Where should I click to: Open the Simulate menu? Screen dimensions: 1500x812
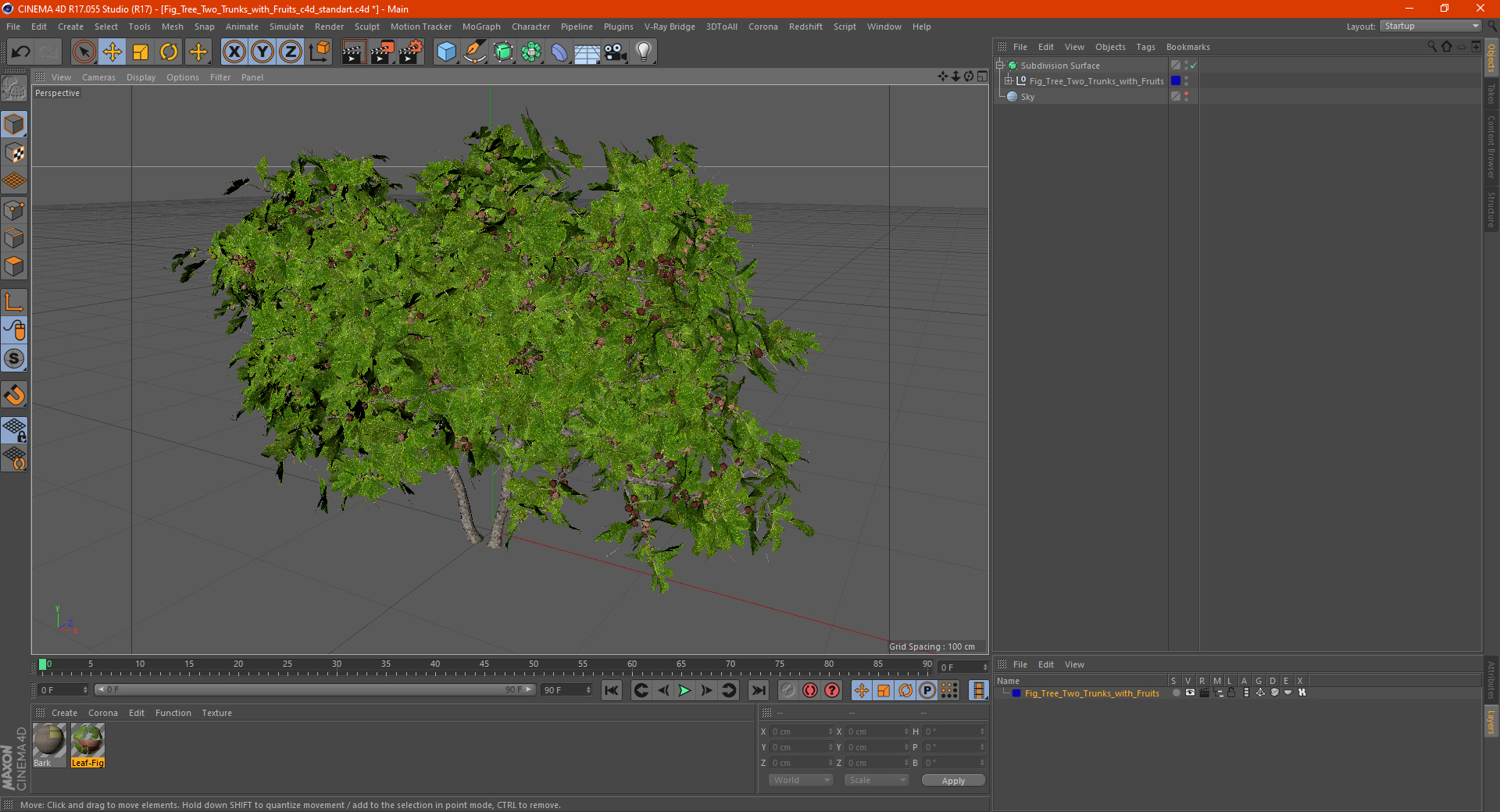[287, 27]
